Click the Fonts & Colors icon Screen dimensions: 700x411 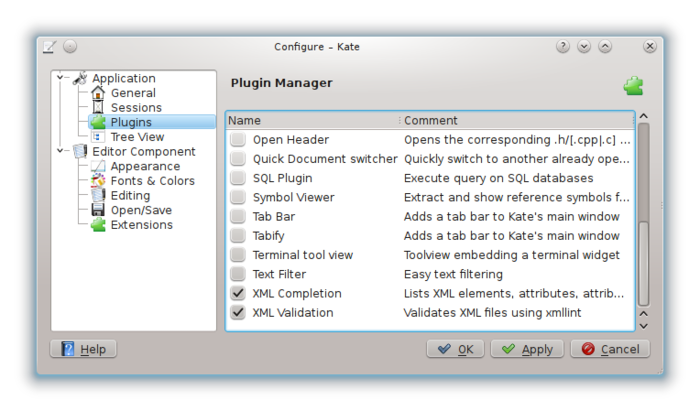click(x=98, y=181)
